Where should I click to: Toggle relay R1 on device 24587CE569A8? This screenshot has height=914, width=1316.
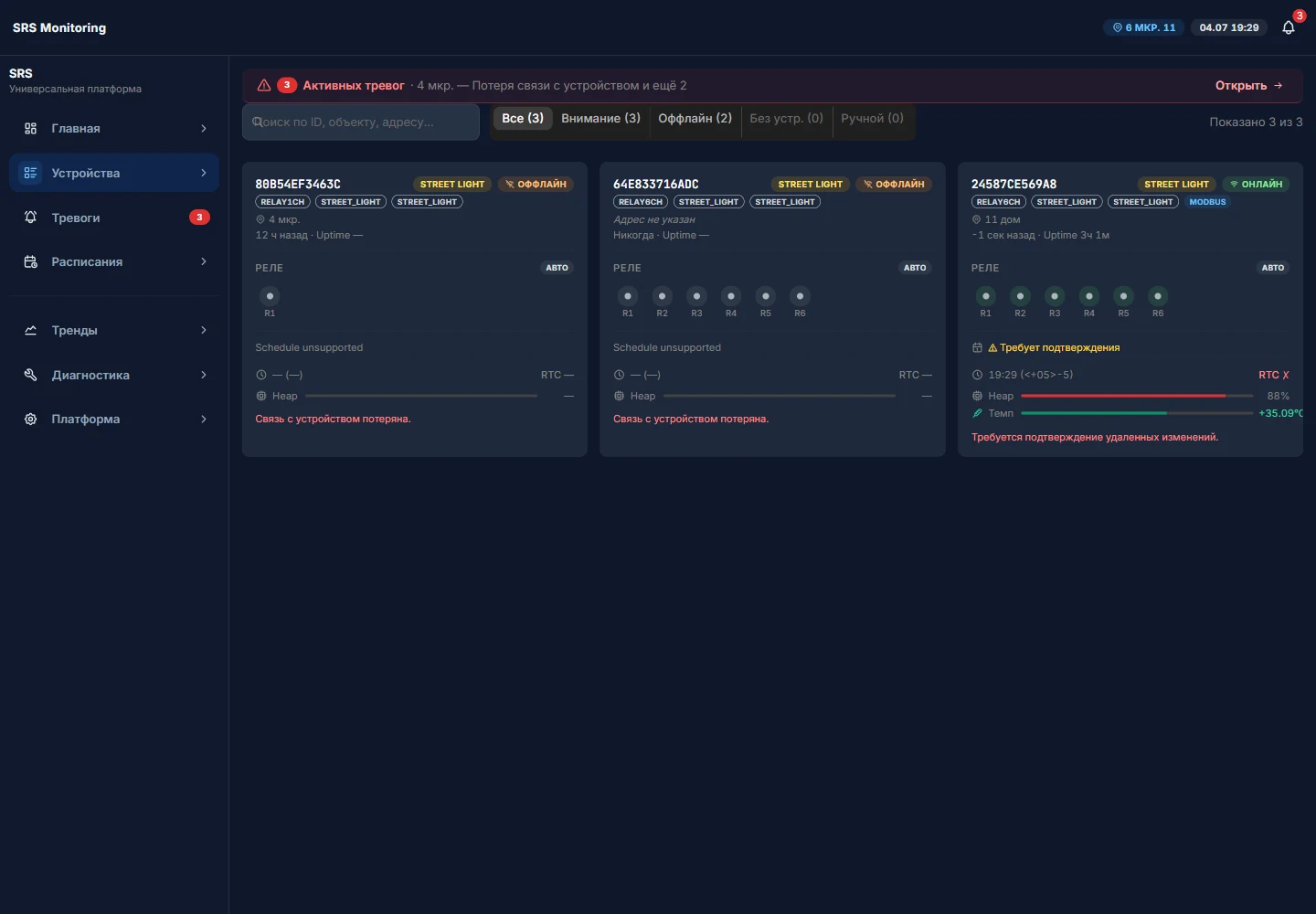click(x=985, y=296)
